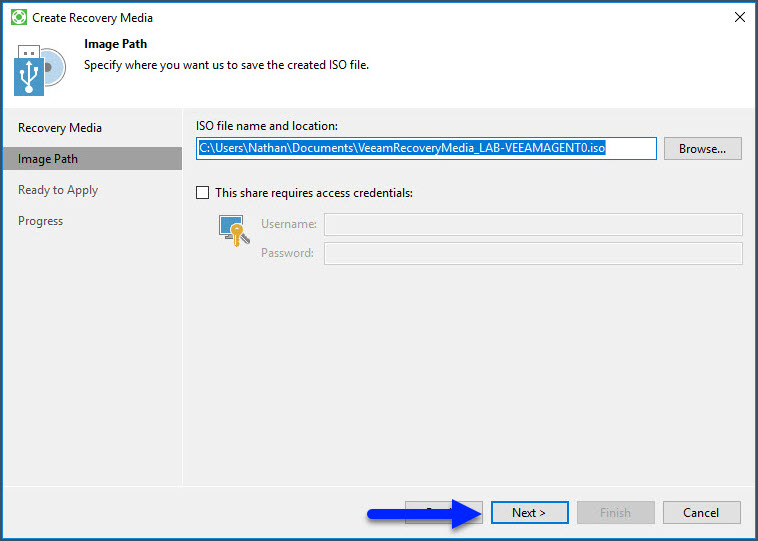Click inside the ISO file path field
The height and width of the screenshot is (541, 758).
[426, 149]
